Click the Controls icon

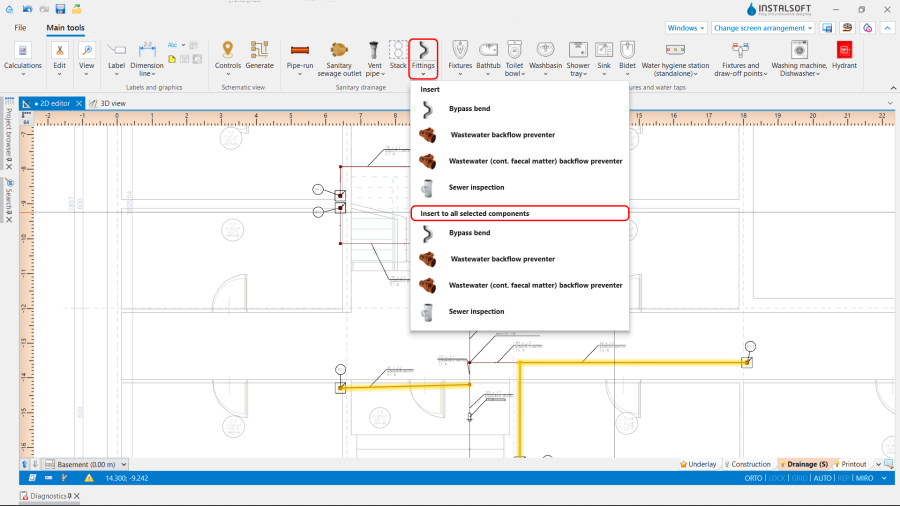coord(228,50)
